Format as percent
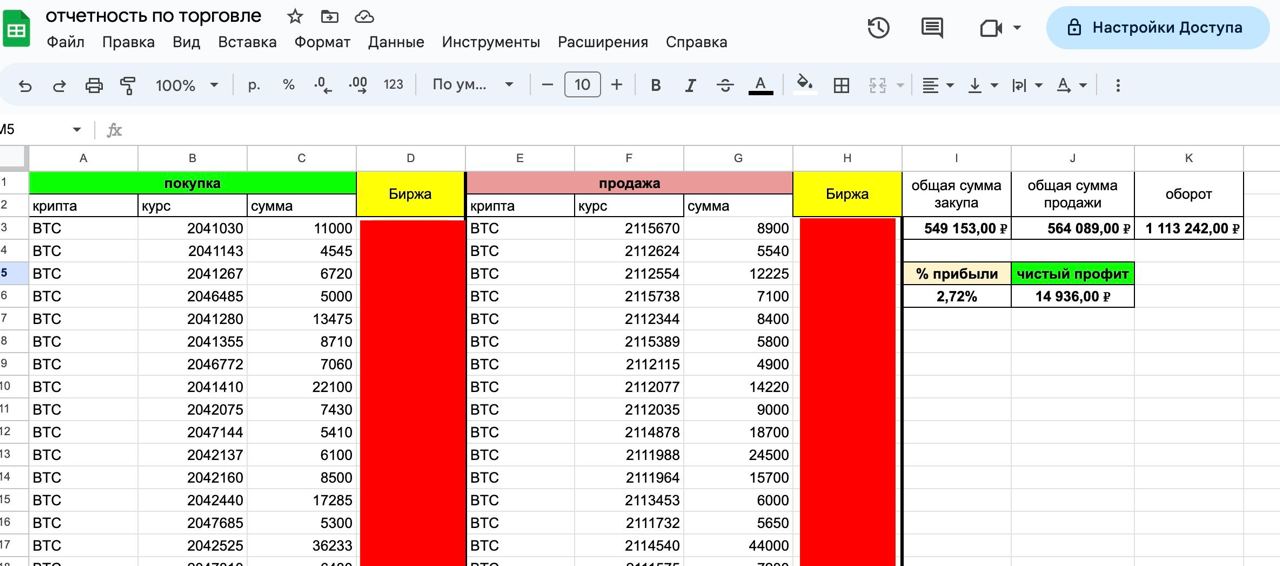Screen dimensions: 1280x566 tap(288, 85)
